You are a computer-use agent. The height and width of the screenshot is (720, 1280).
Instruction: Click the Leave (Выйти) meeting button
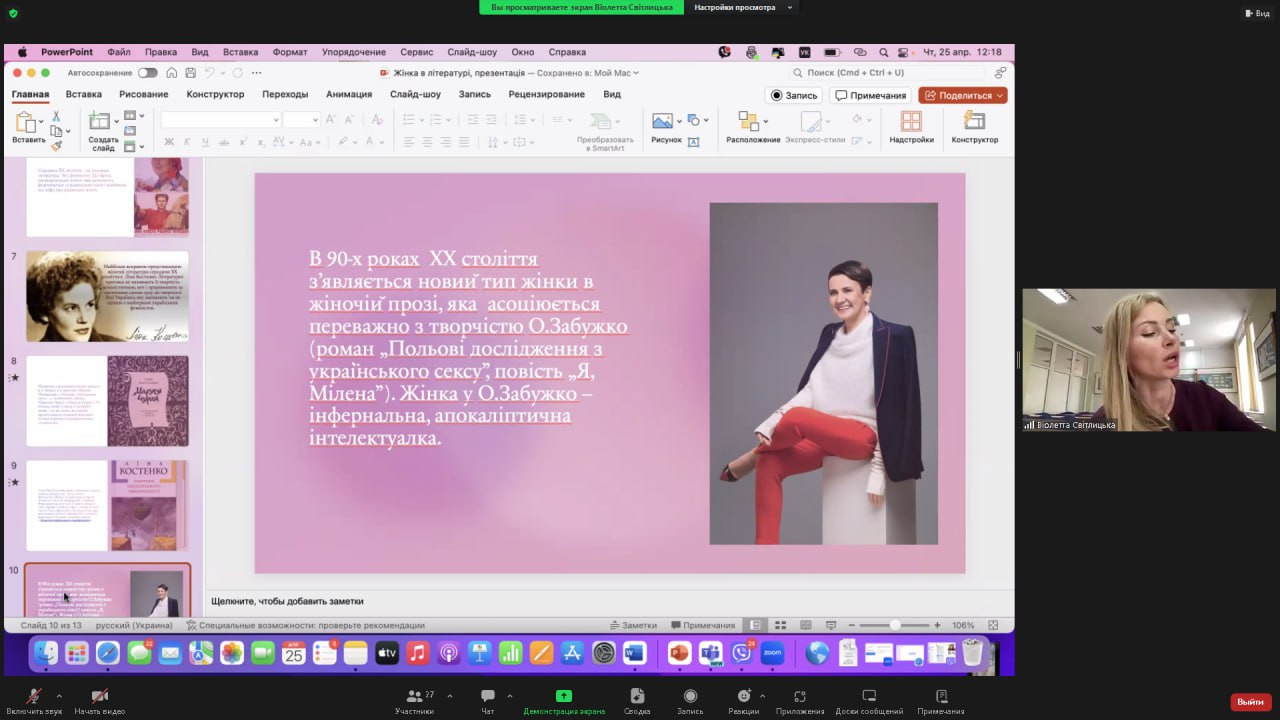click(1250, 702)
